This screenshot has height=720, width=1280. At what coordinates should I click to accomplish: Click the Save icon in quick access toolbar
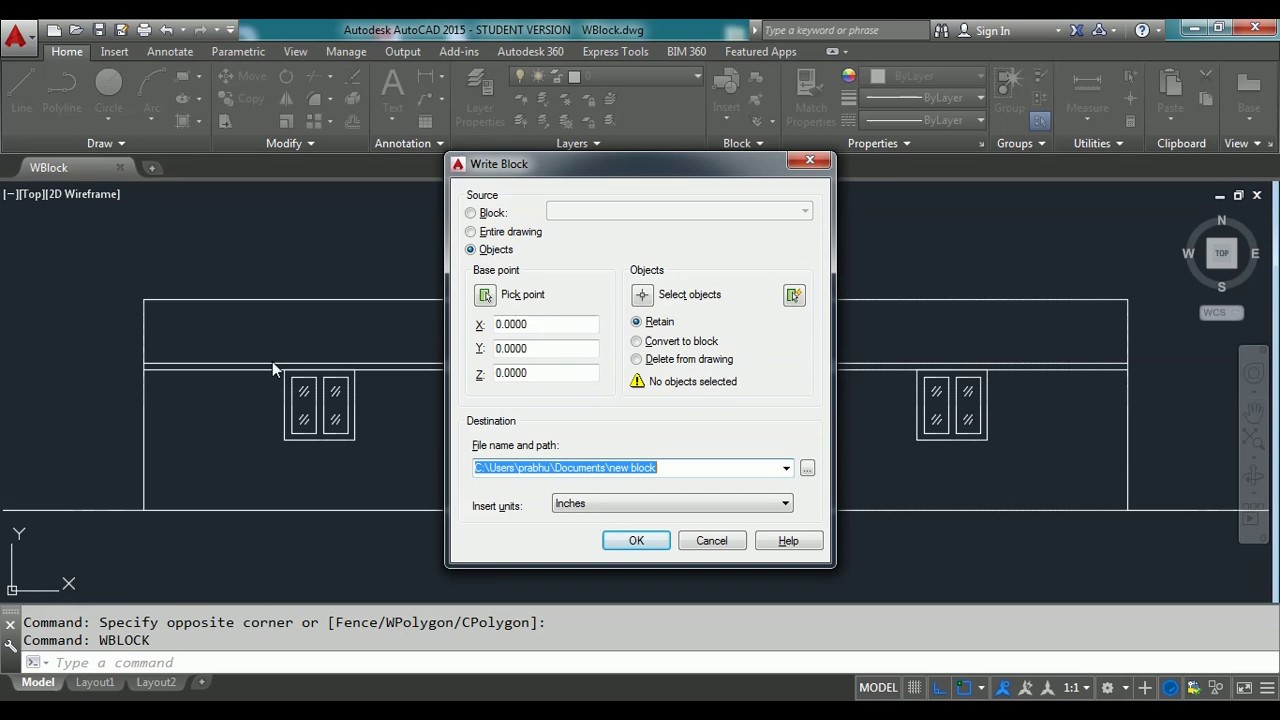coord(99,30)
